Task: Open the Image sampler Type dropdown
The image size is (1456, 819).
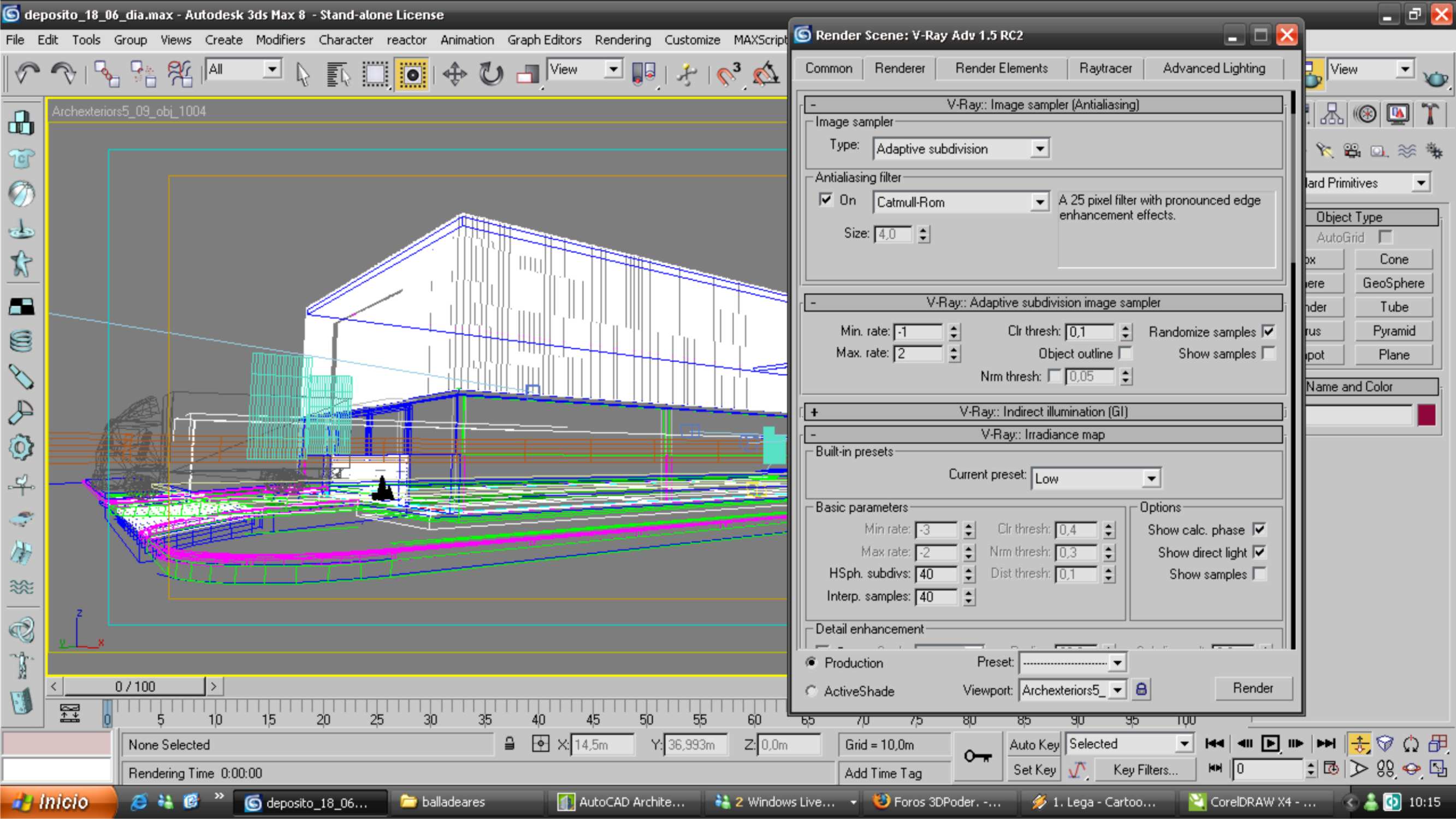Action: pyautogui.click(x=1039, y=149)
